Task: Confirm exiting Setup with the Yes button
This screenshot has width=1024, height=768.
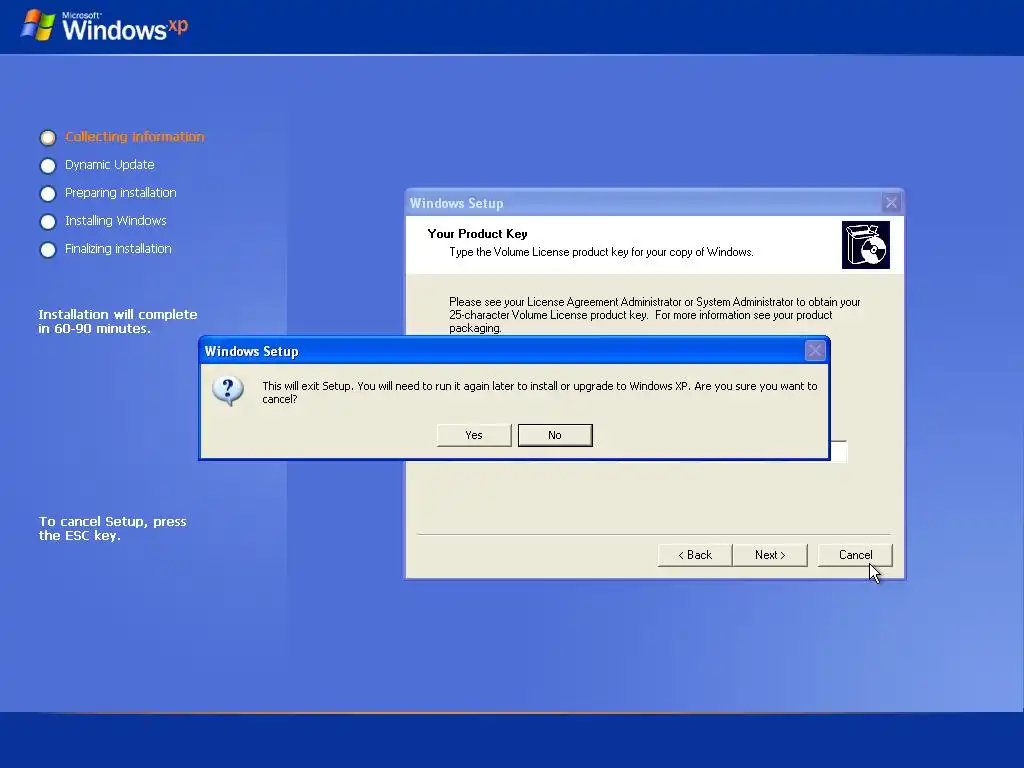Action: [x=474, y=435]
